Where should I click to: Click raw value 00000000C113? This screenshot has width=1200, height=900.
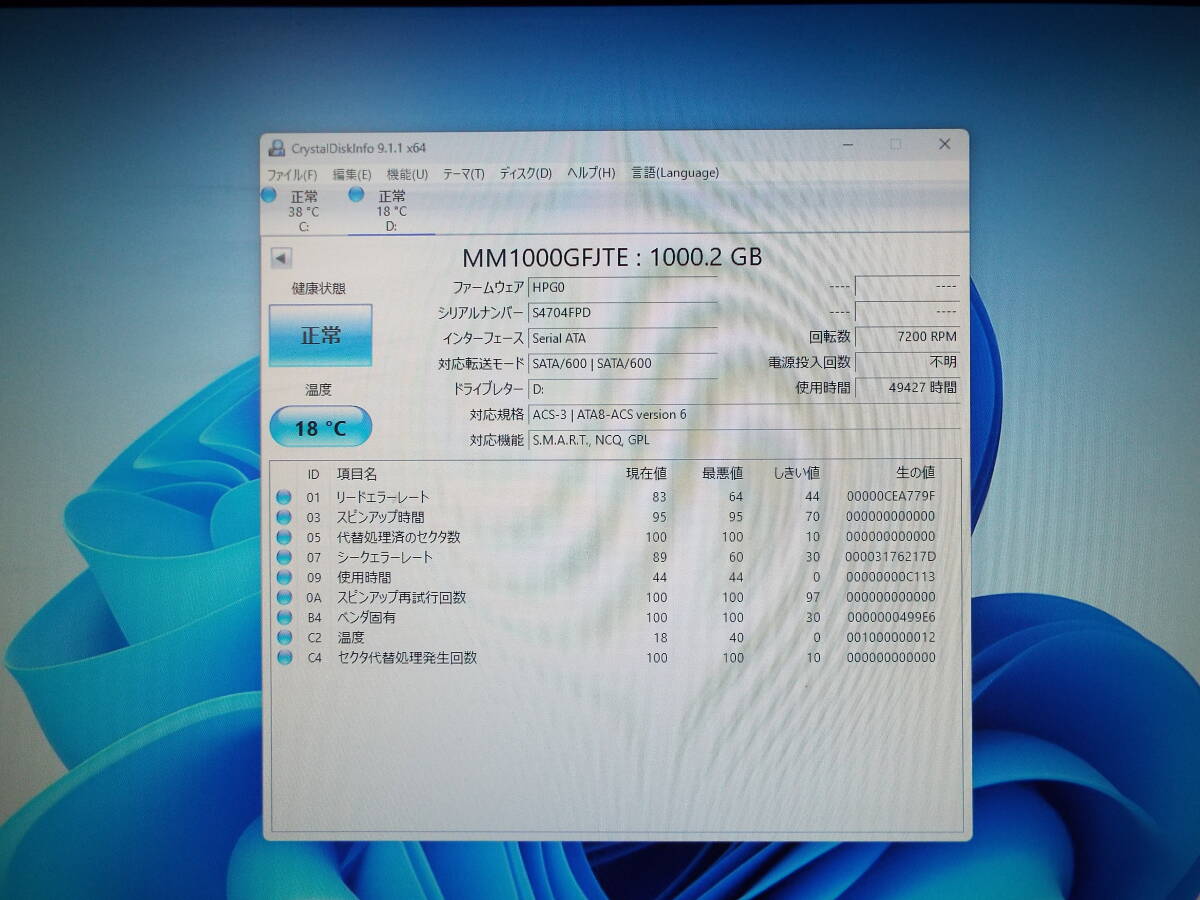click(x=891, y=577)
